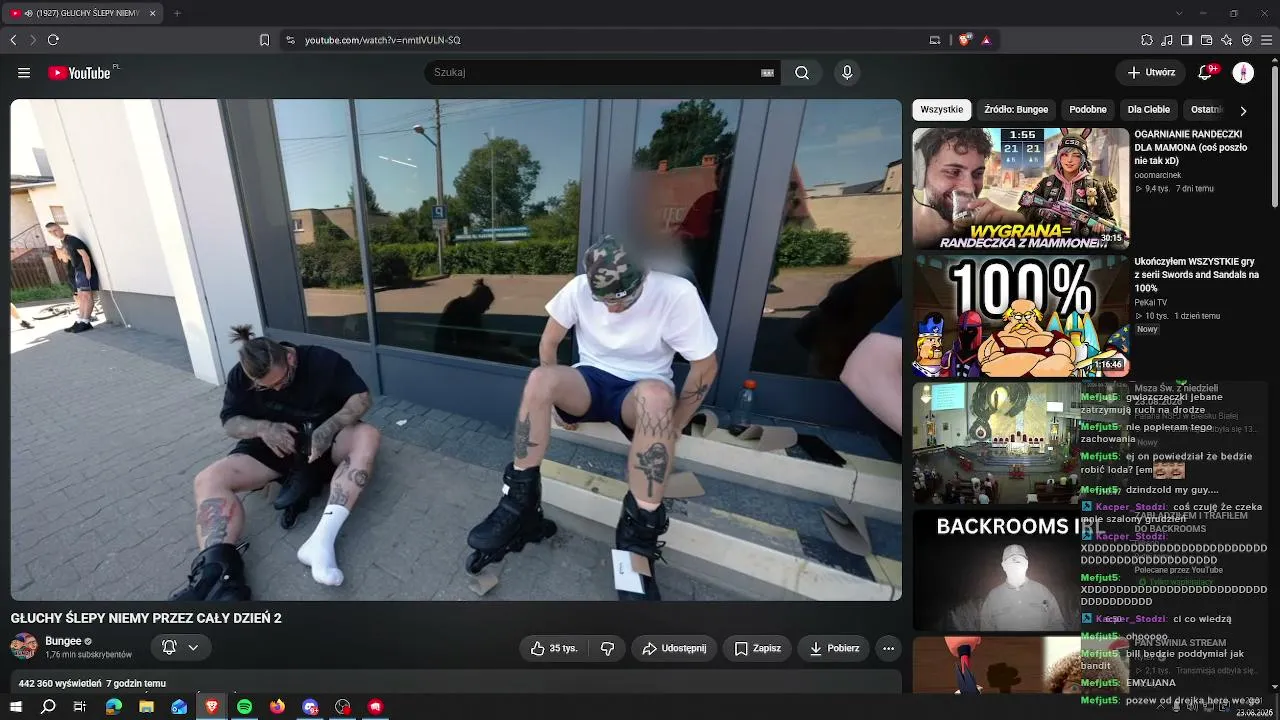Start voice search with microphone icon
Screen dimensions: 1280x720
[847, 73]
